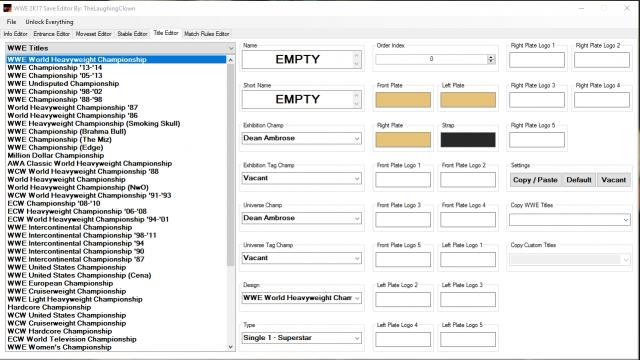Select Million Dollar Championship in list

click(116, 156)
